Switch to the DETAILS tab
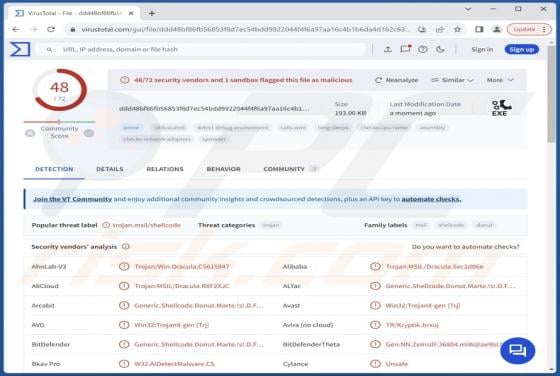Viewport: 560px width, 376px height. click(x=110, y=169)
